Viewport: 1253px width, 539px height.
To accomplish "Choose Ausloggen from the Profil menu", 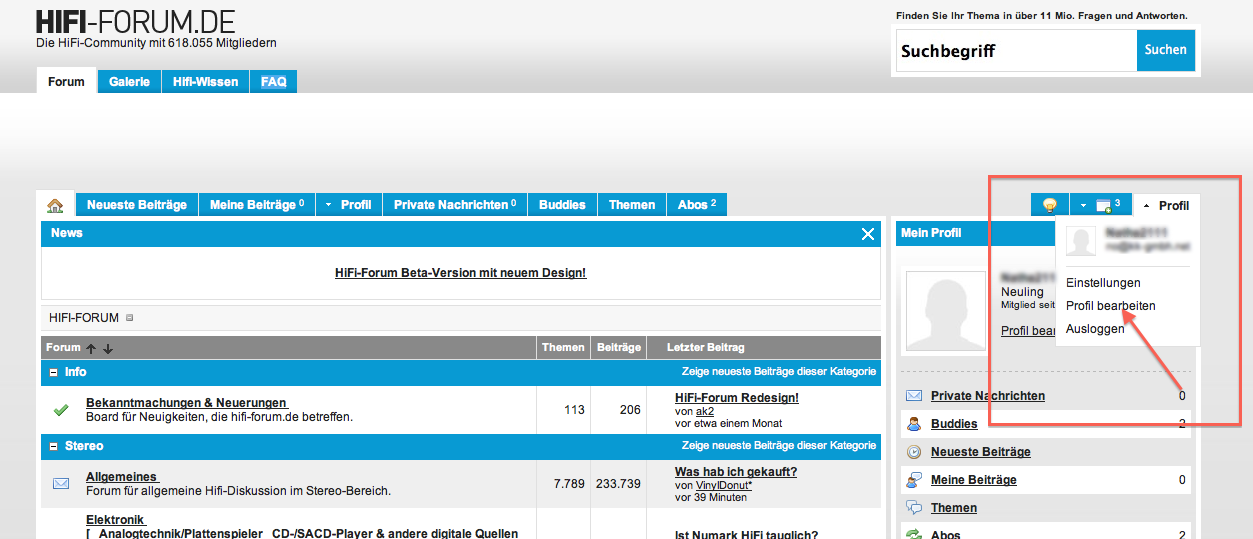I will [x=1095, y=329].
